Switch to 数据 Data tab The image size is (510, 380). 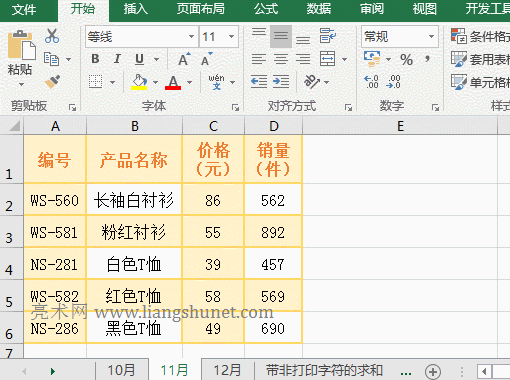pyautogui.click(x=319, y=9)
